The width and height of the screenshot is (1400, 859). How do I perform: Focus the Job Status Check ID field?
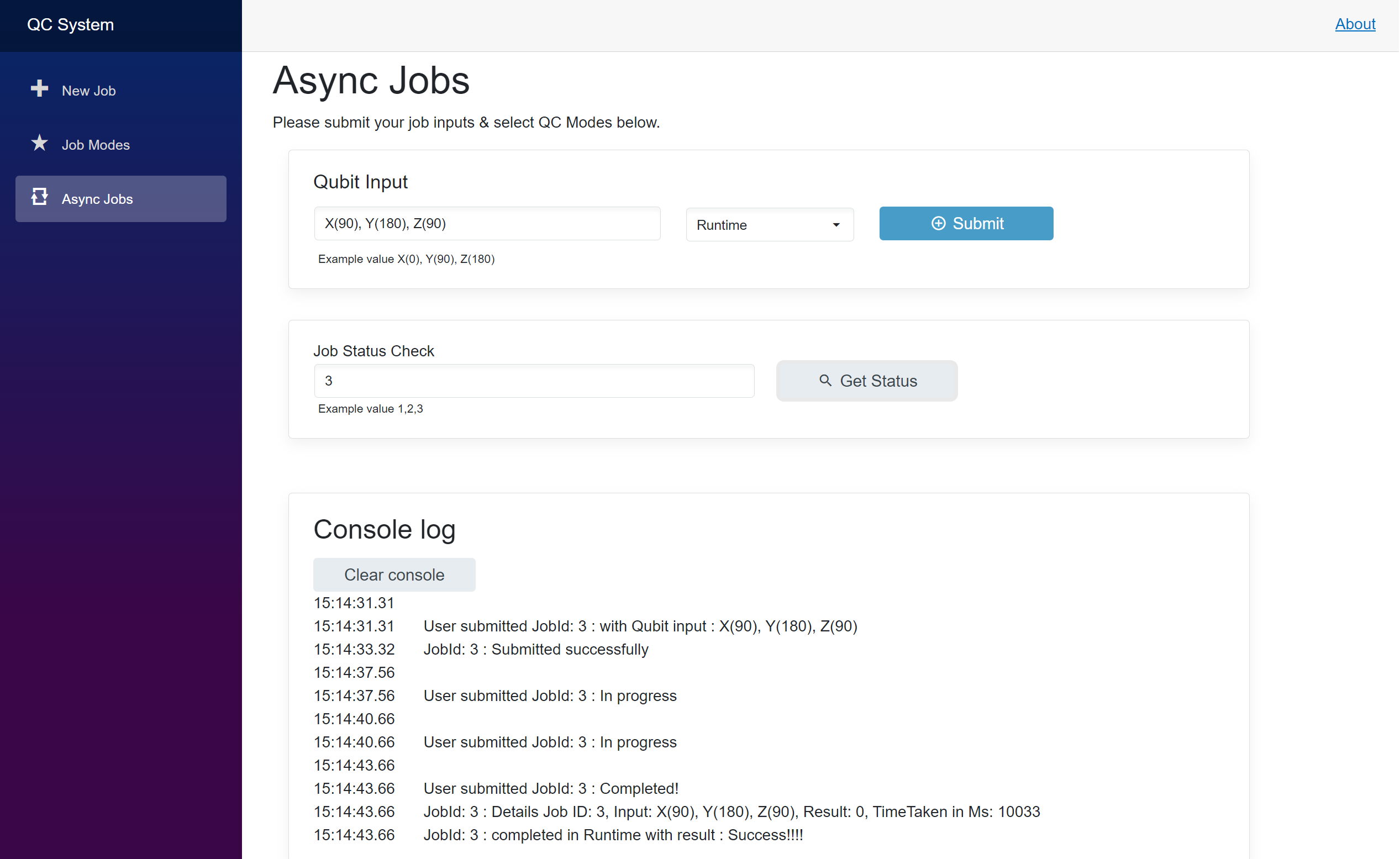535,381
